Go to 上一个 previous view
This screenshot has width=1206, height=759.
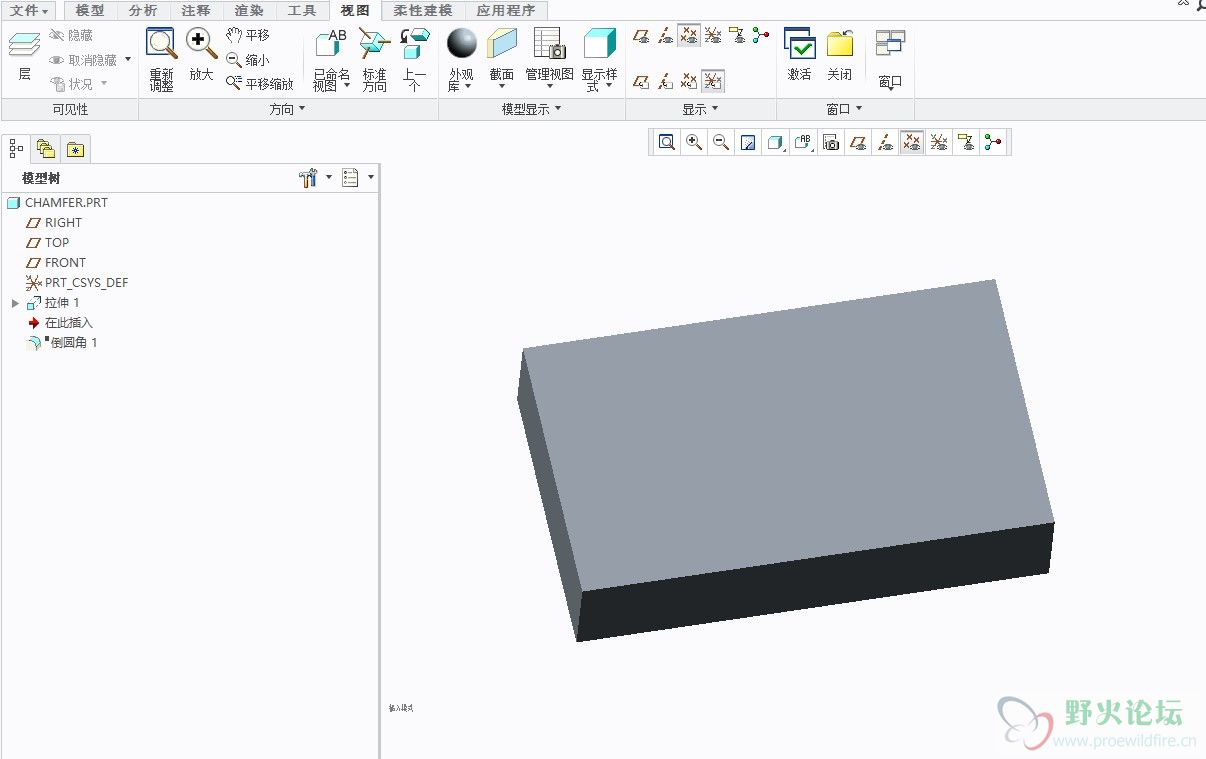click(414, 59)
